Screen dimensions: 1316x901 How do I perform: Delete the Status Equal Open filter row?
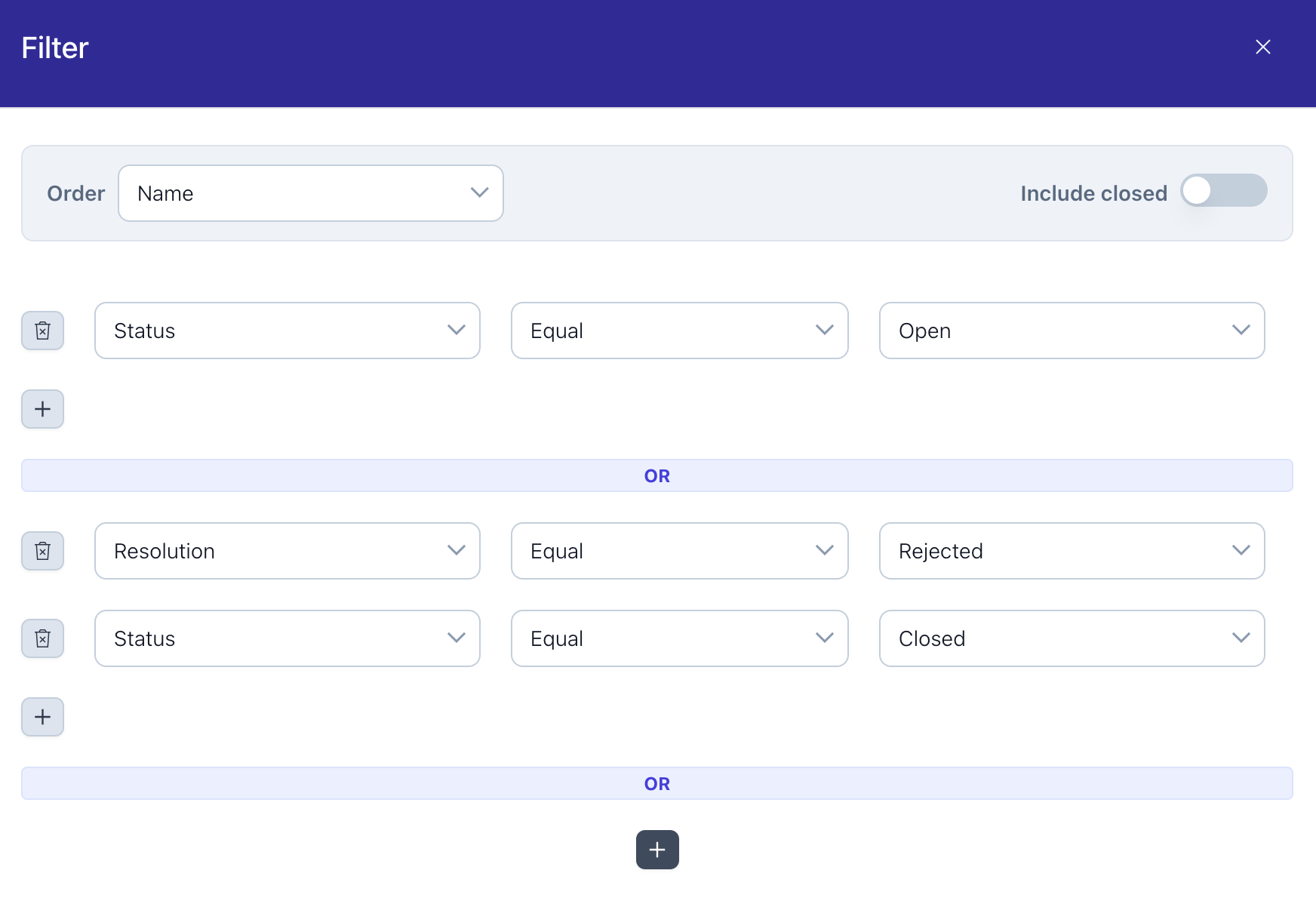pos(42,331)
